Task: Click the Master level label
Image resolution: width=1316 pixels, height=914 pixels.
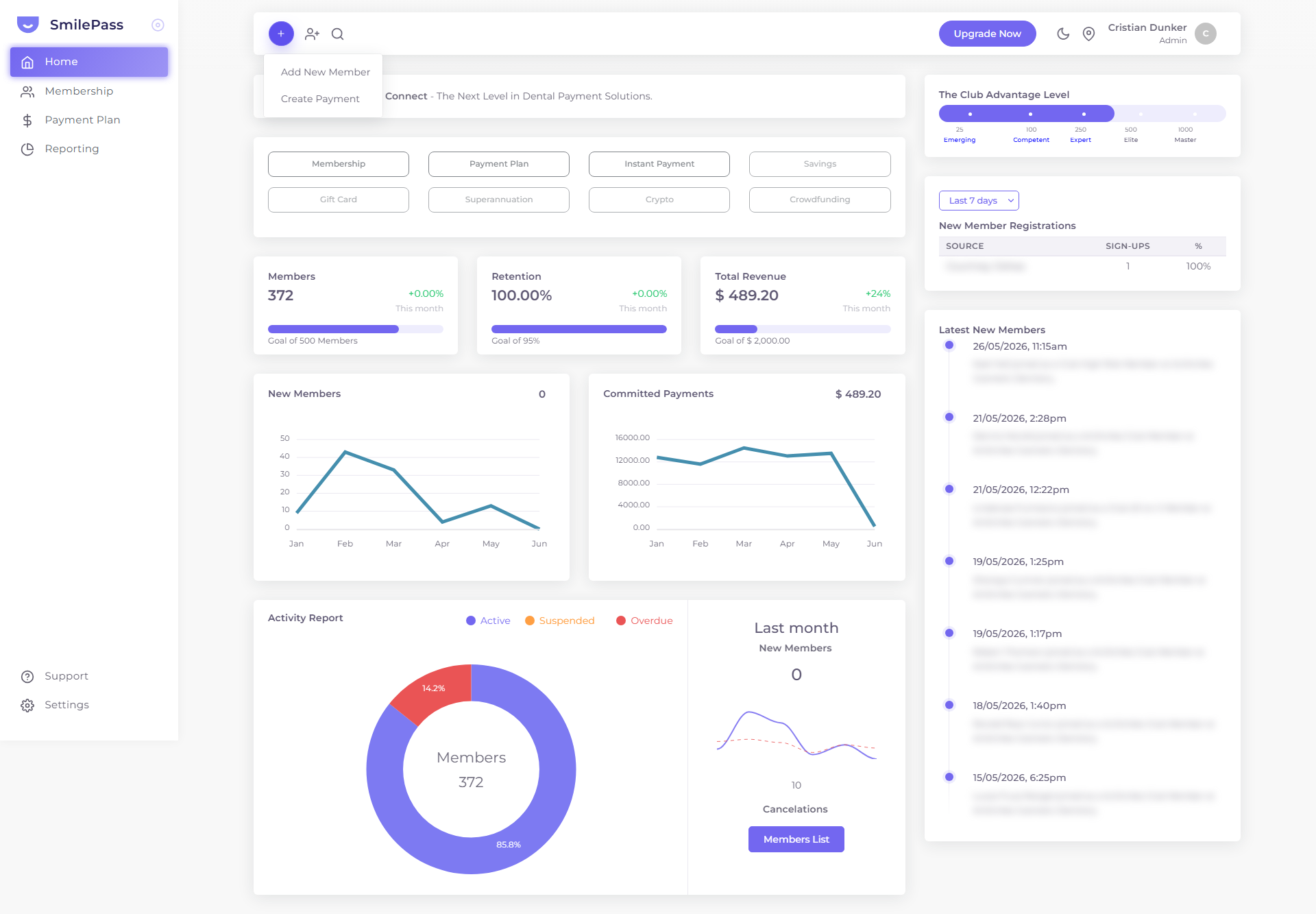Action: pos(1185,140)
